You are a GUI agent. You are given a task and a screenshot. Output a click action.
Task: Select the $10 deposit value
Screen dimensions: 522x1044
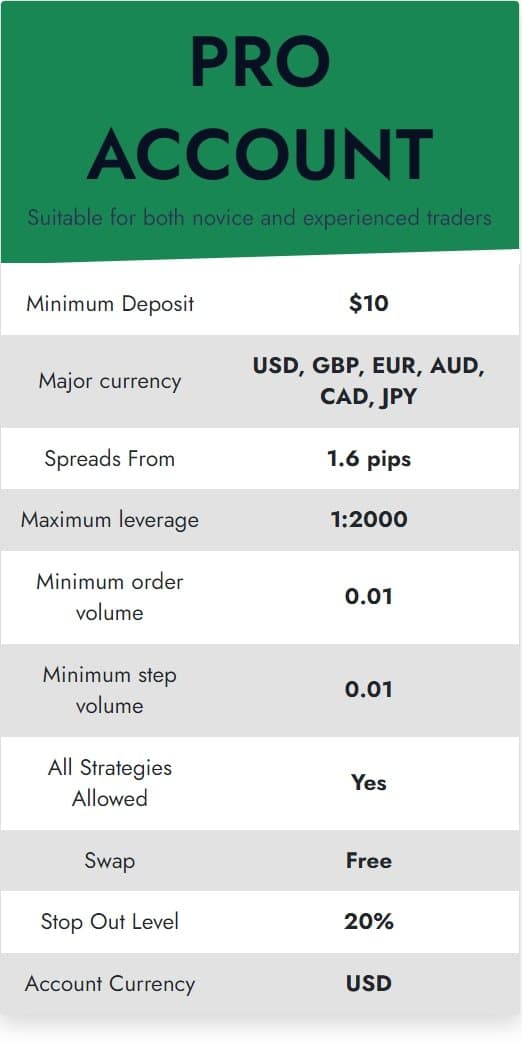(x=368, y=304)
